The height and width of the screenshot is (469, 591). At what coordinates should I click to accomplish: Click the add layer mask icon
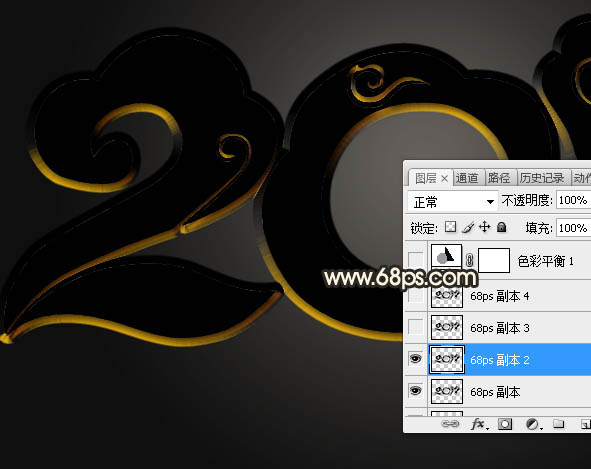tap(505, 424)
